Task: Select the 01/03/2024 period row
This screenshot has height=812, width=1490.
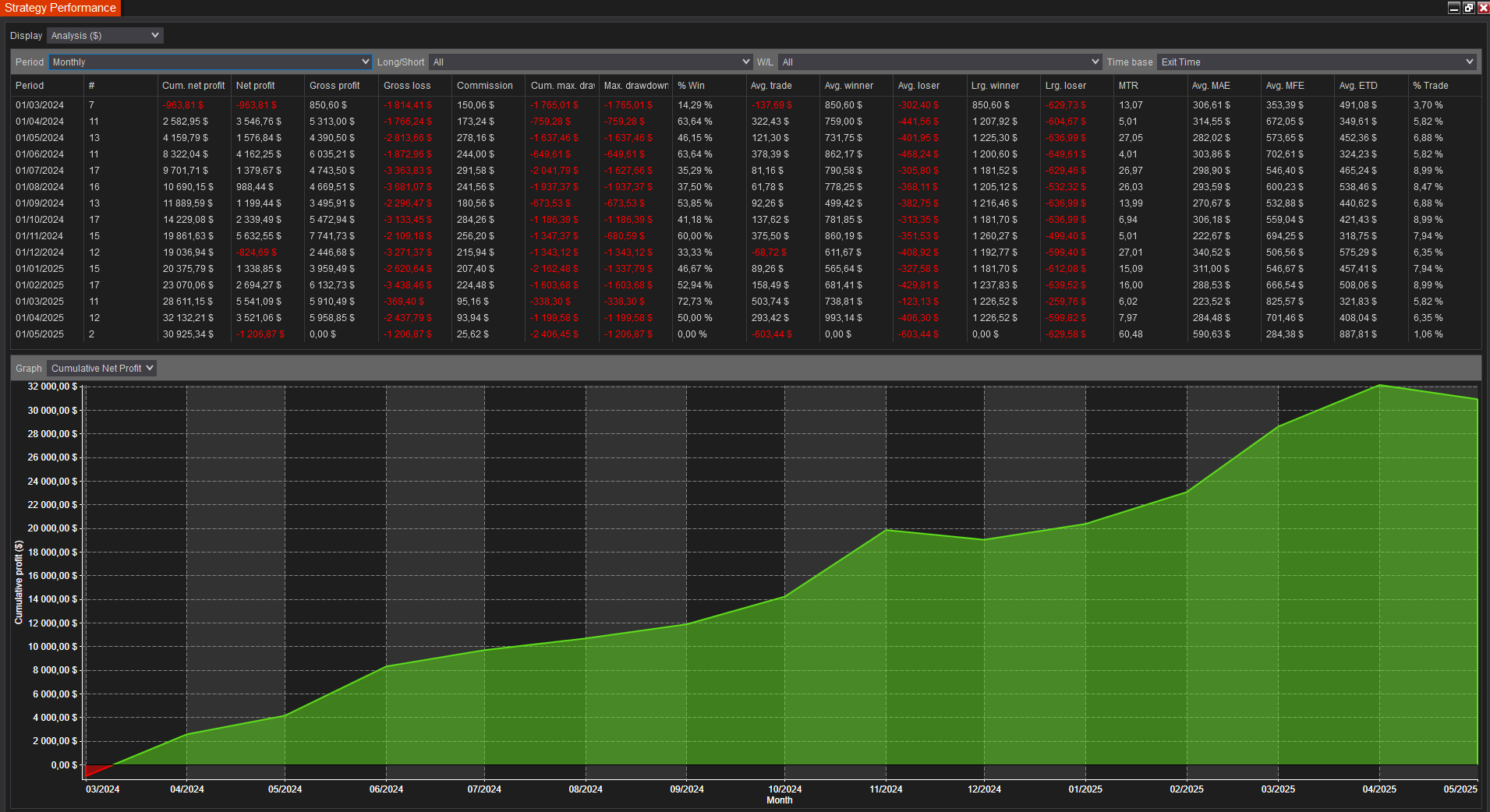Action: click(x=745, y=105)
